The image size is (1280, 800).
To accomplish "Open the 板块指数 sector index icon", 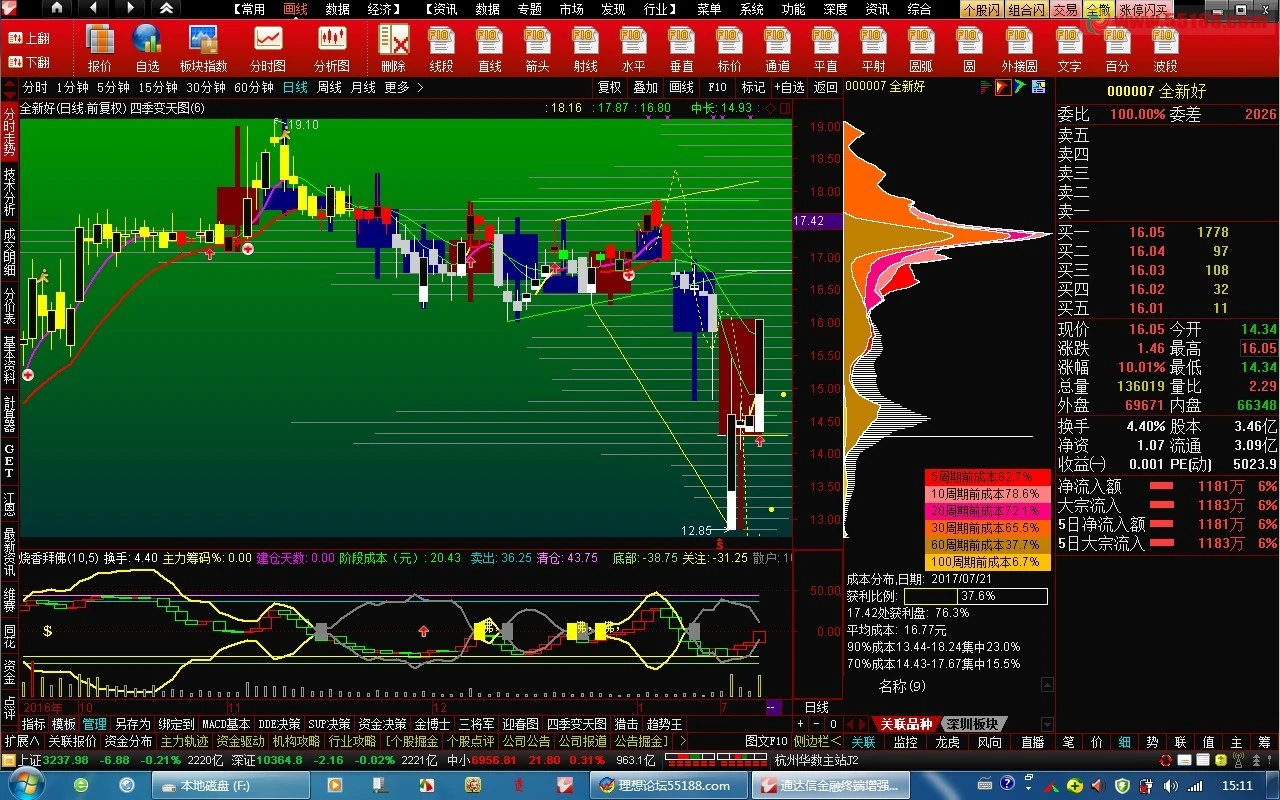I will [204, 48].
